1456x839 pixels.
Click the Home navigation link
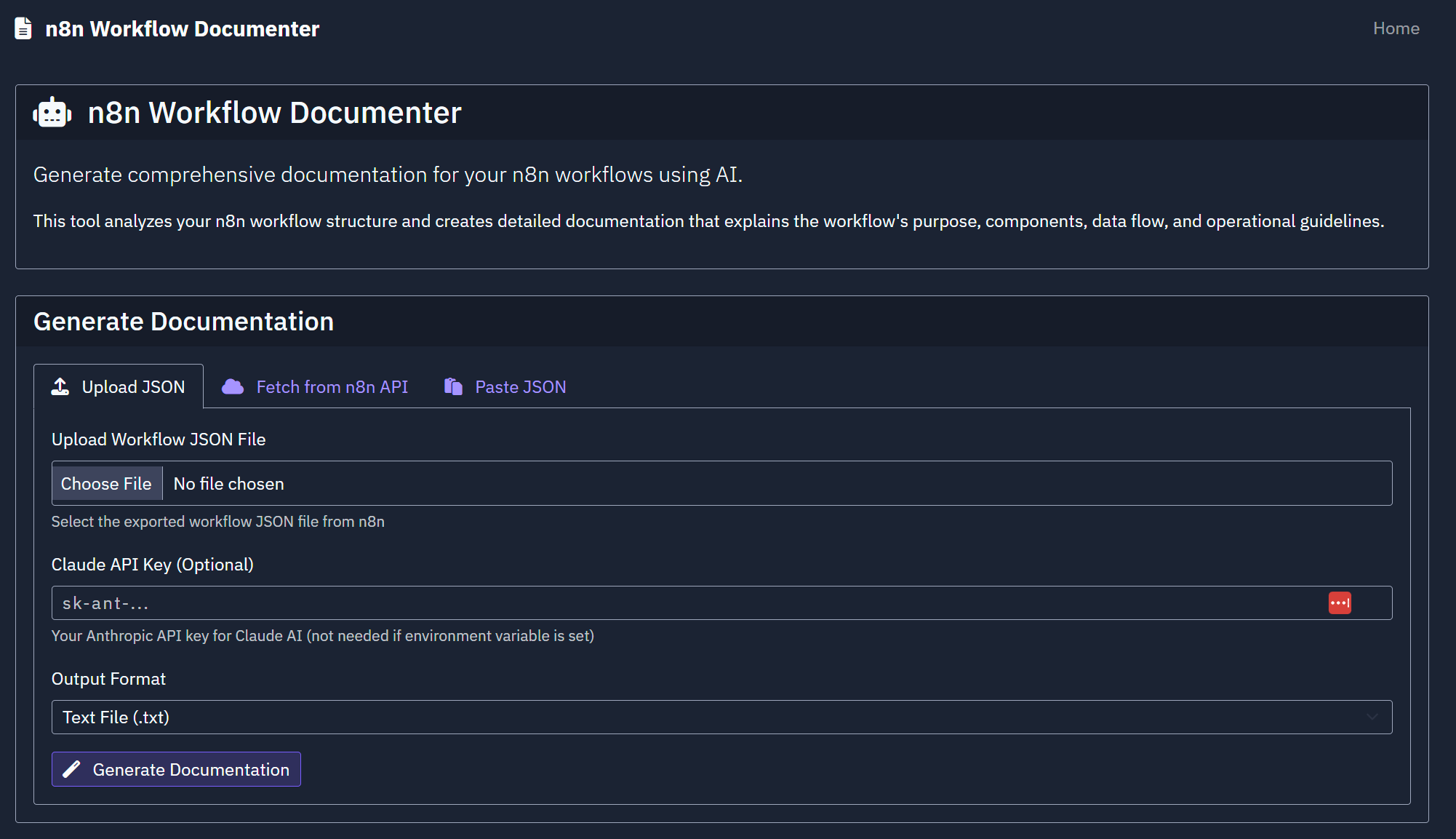coord(1396,28)
